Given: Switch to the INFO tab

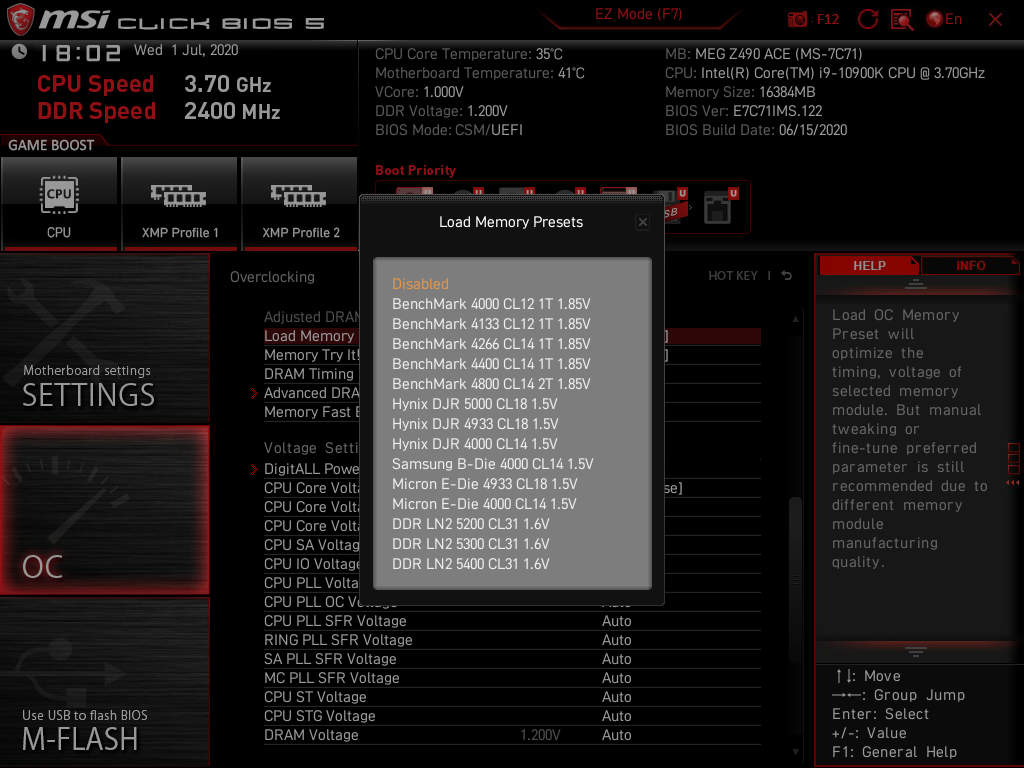Looking at the screenshot, I should [970, 265].
